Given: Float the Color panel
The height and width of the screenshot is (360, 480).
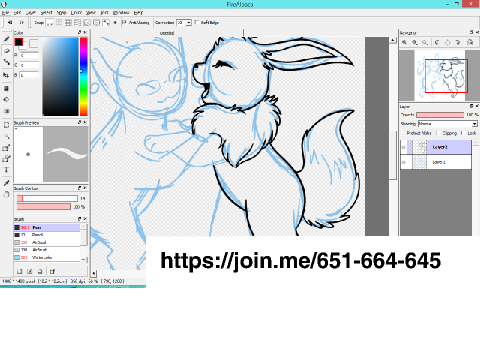Looking at the screenshot, I should pos(79,32).
